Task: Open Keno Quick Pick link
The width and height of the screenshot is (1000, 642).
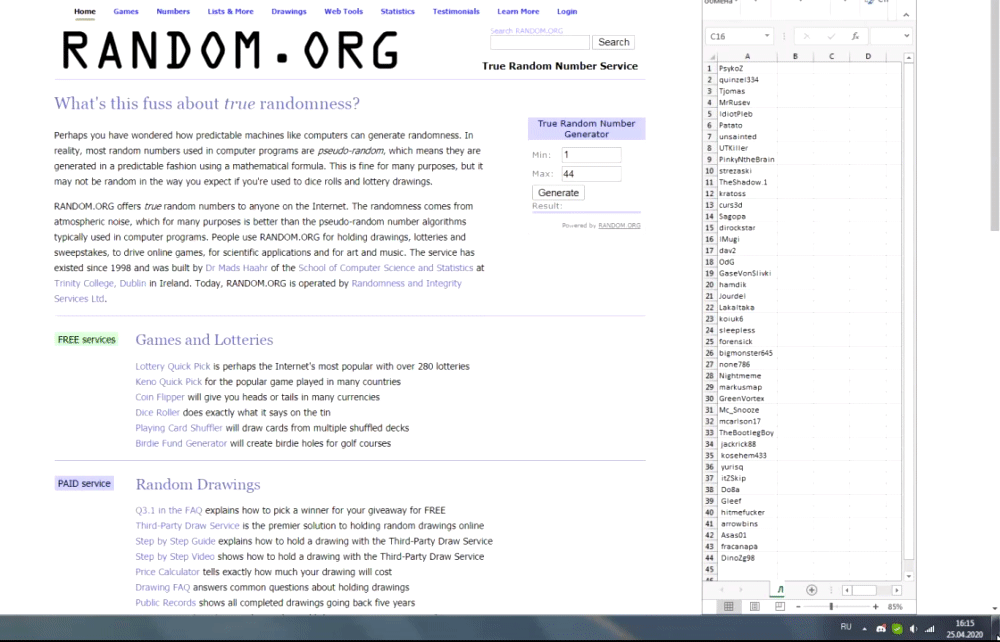Action: coord(168,382)
